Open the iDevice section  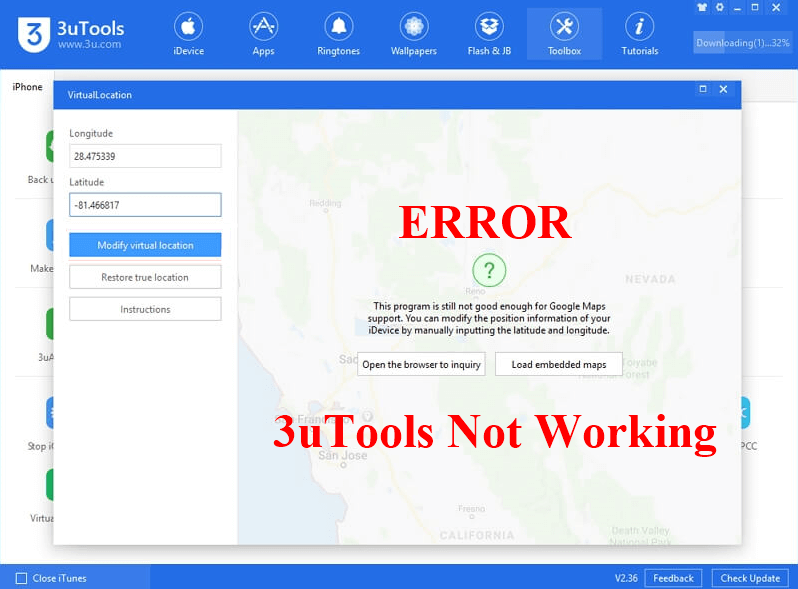click(188, 34)
